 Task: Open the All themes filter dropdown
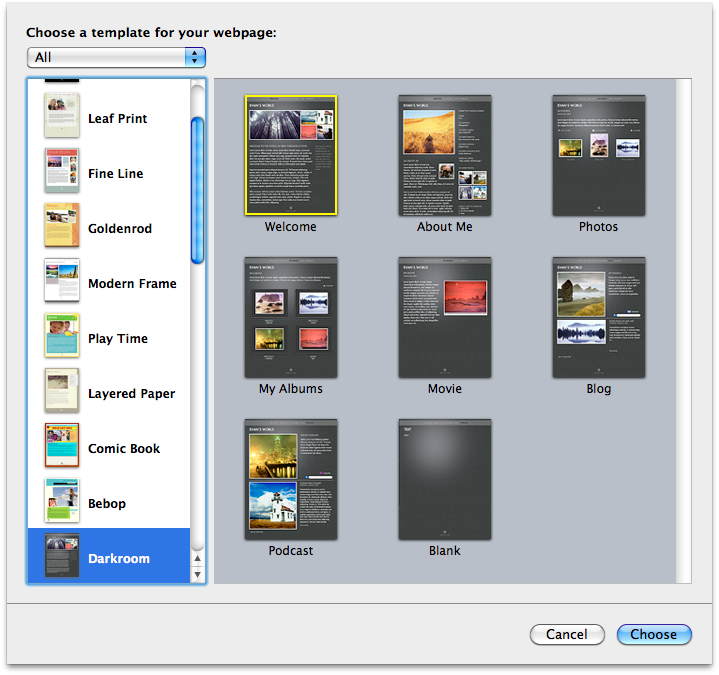pos(116,57)
